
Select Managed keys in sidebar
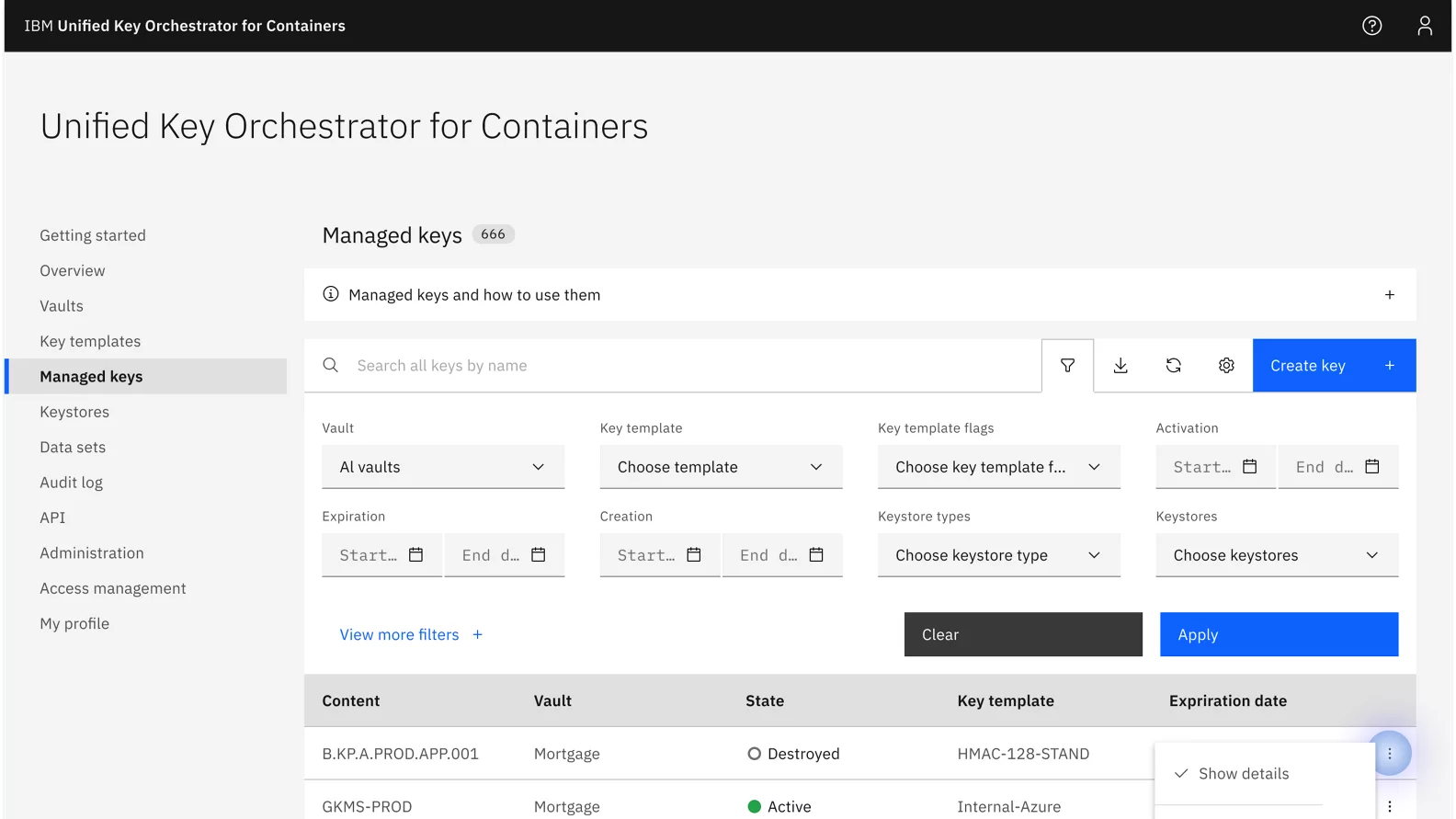coord(146,376)
